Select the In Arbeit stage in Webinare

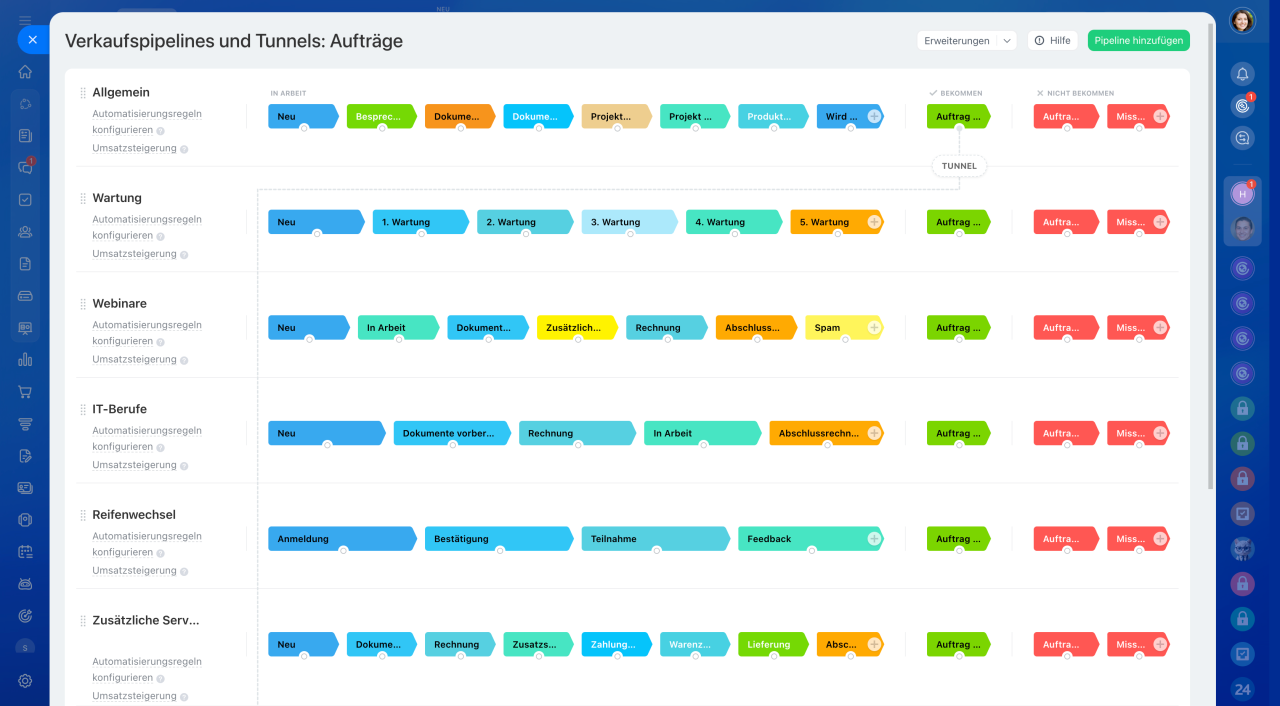(398, 327)
